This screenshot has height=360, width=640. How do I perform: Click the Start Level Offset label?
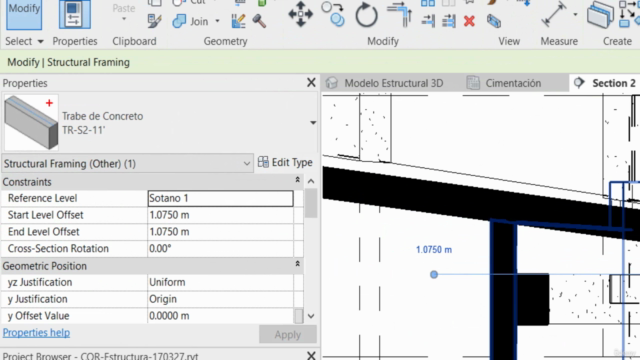click(46, 215)
